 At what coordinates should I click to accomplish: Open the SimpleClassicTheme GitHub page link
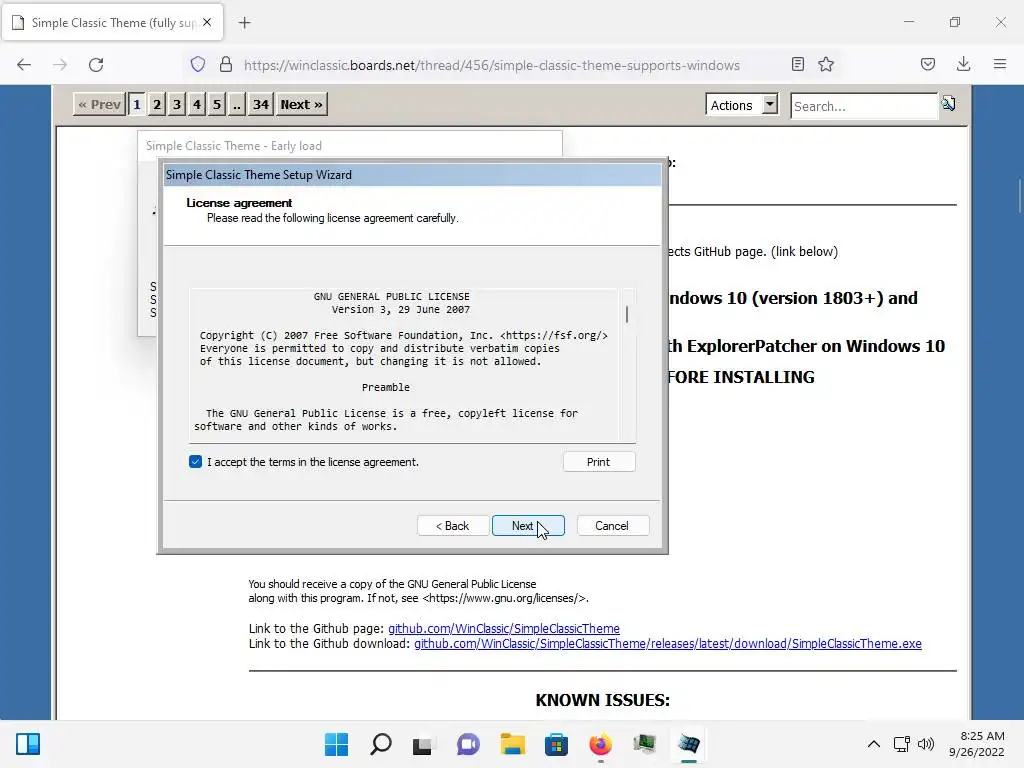click(x=504, y=628)
